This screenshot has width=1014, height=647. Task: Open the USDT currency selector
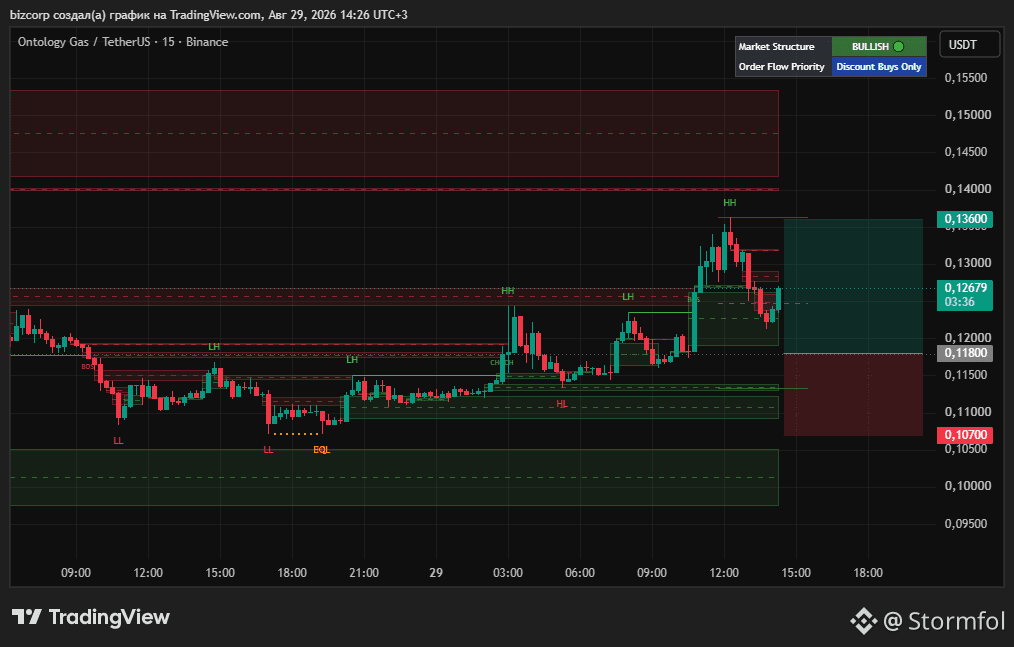tap(969, 45)
